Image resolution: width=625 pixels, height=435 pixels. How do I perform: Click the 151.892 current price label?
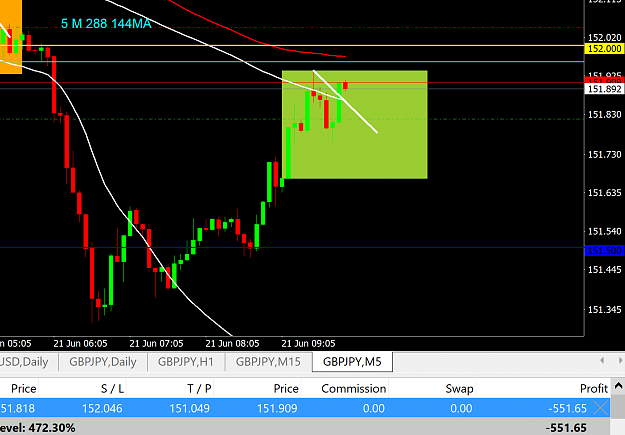pos(604,89)
